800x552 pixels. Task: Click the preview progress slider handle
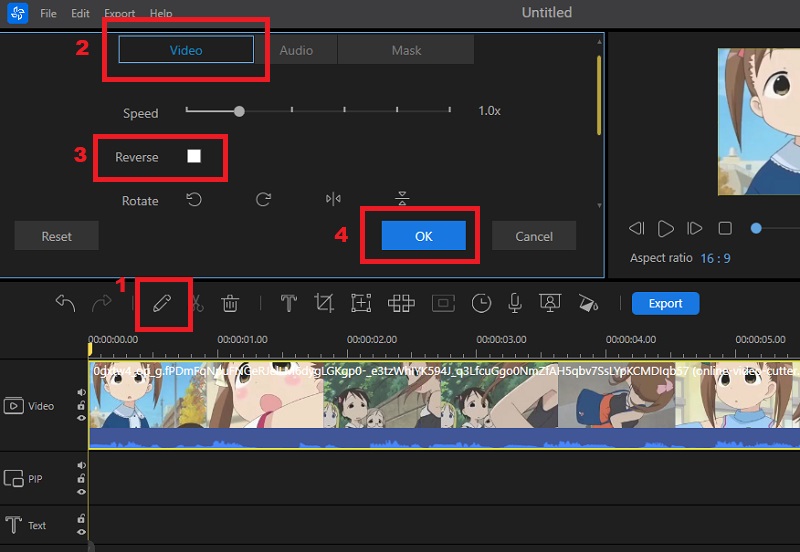coord(756,228)
